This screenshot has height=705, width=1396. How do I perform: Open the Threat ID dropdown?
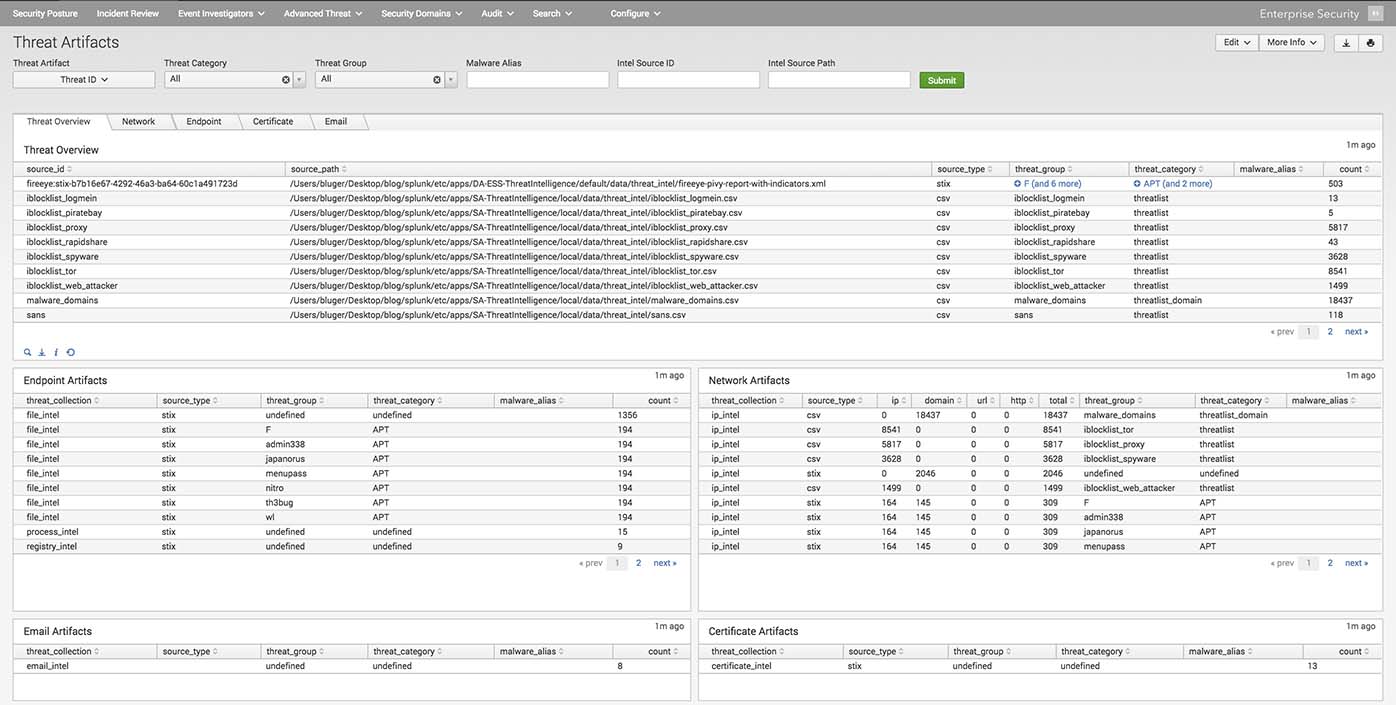84,79
